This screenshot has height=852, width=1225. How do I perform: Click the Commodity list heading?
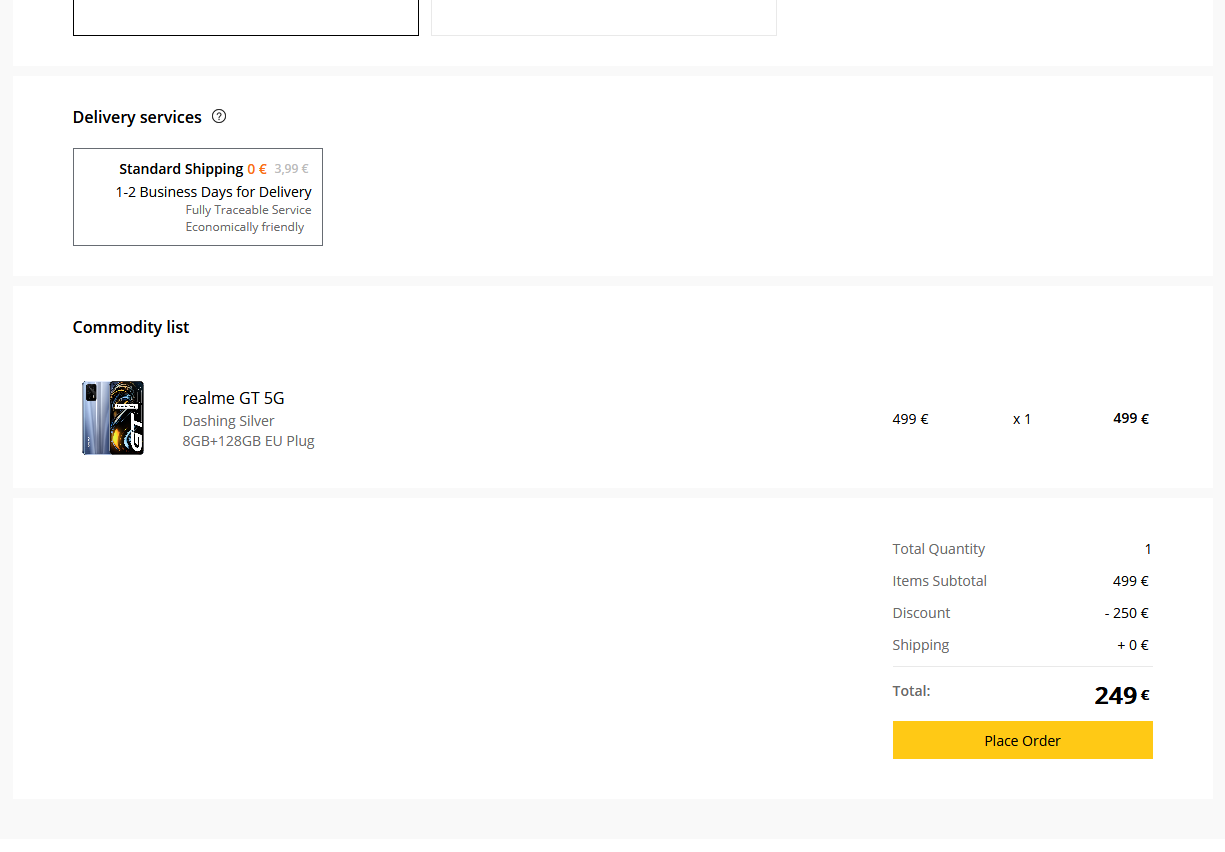pos(131,327)
